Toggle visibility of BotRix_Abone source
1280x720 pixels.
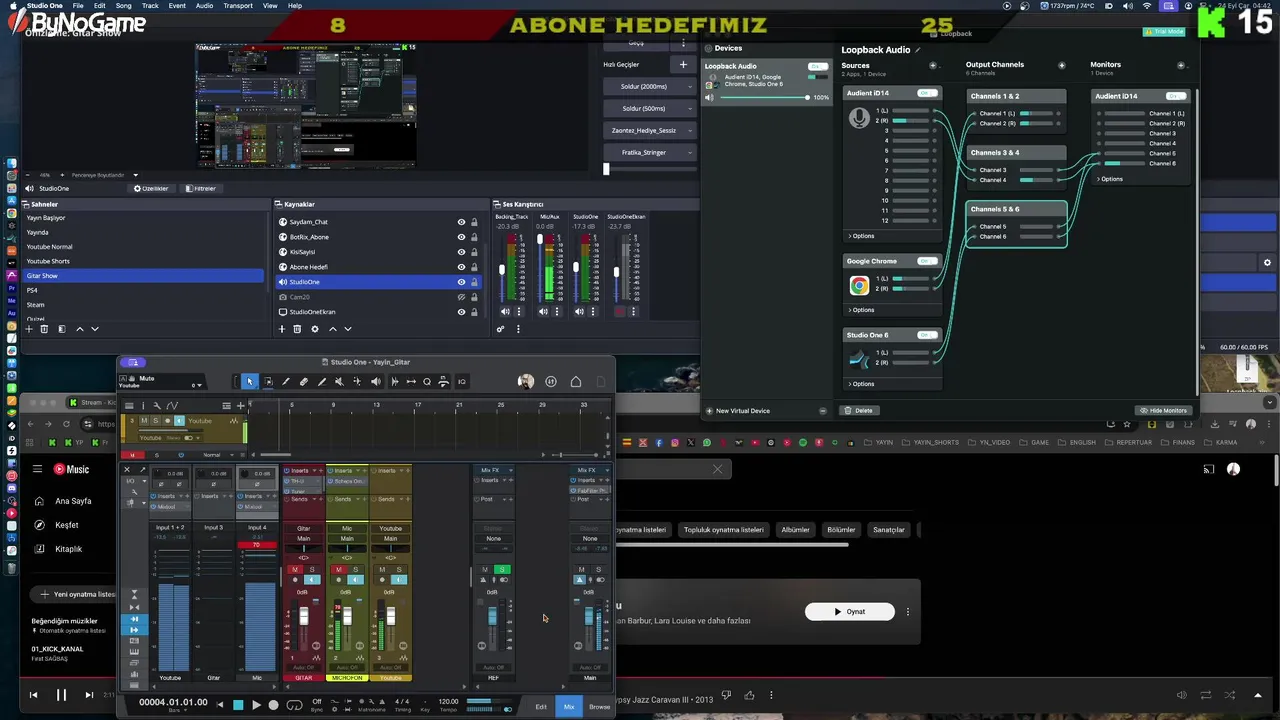[x=461, y=237]
